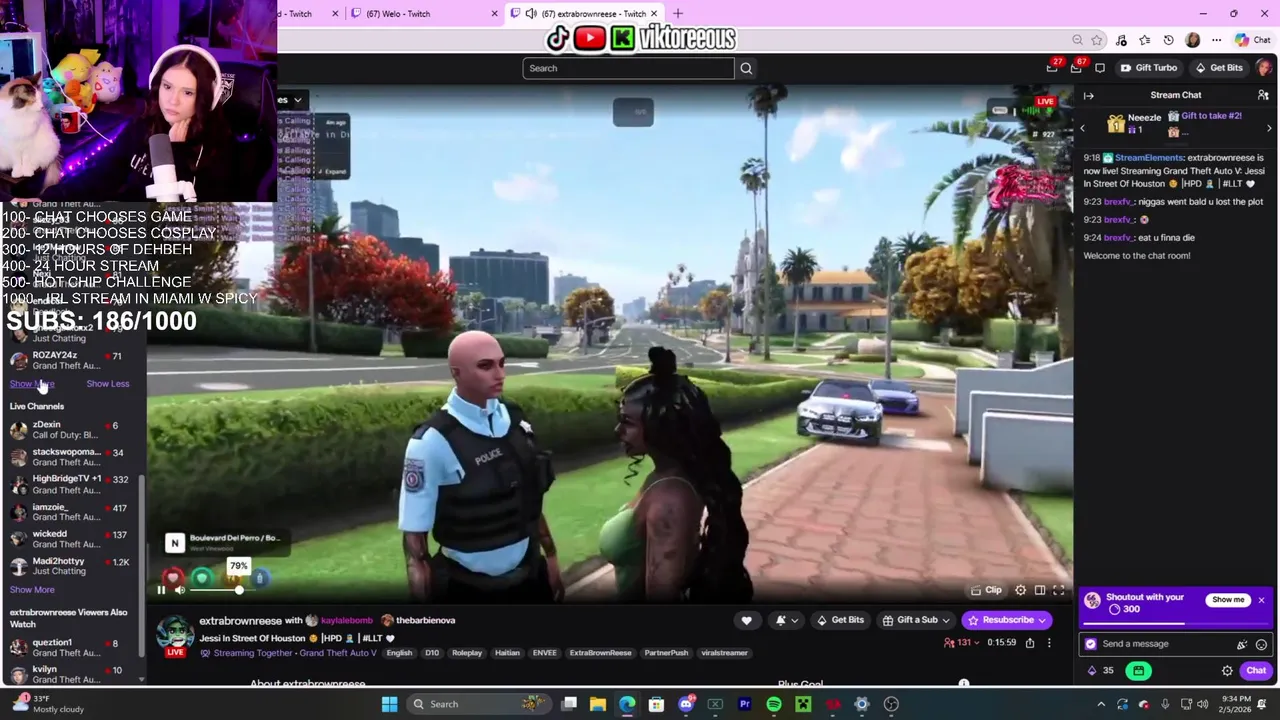Open notifications inbox with 67 badge
The height and width of the screenshot is (720, 1280).
1076,67
